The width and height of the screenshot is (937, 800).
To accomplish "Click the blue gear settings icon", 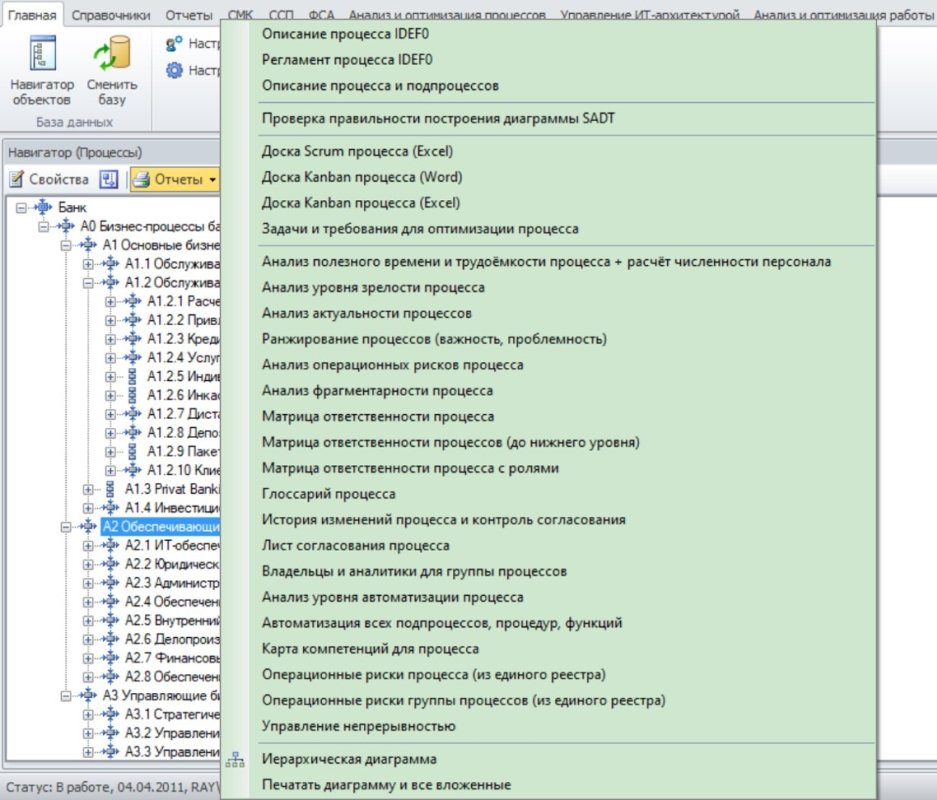I will pyautogui.click(x=174, y=71).
